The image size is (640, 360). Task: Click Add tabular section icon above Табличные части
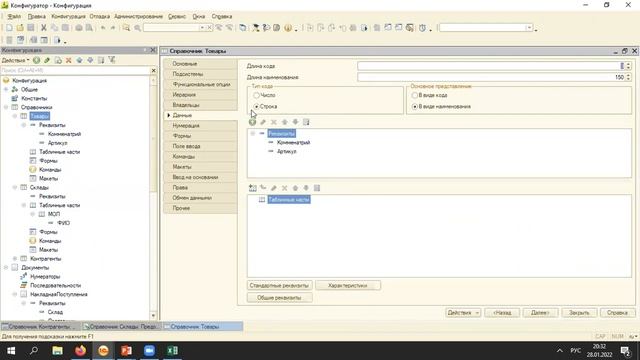[x=253, y=188]
